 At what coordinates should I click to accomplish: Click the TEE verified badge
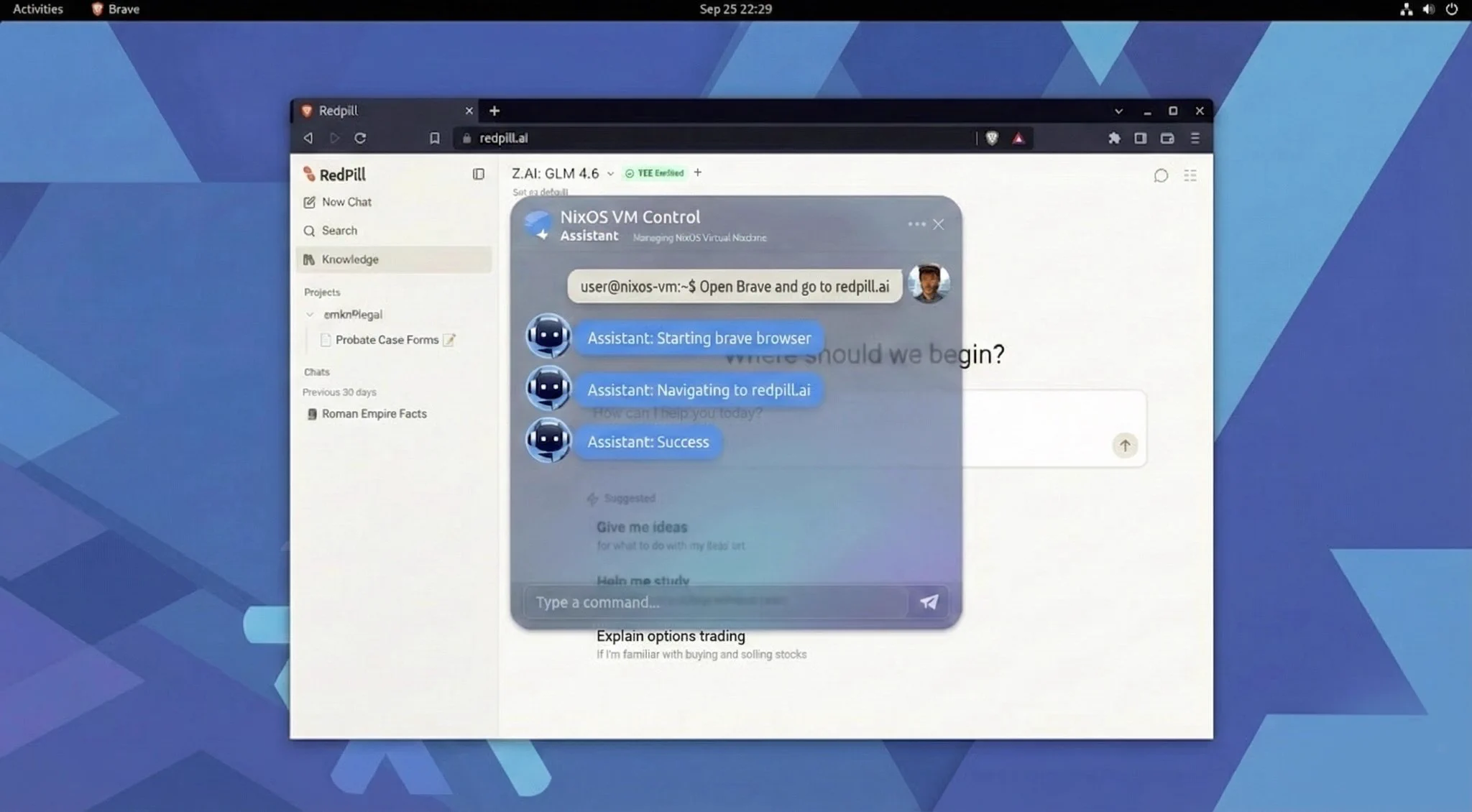(x=655, y=173)
